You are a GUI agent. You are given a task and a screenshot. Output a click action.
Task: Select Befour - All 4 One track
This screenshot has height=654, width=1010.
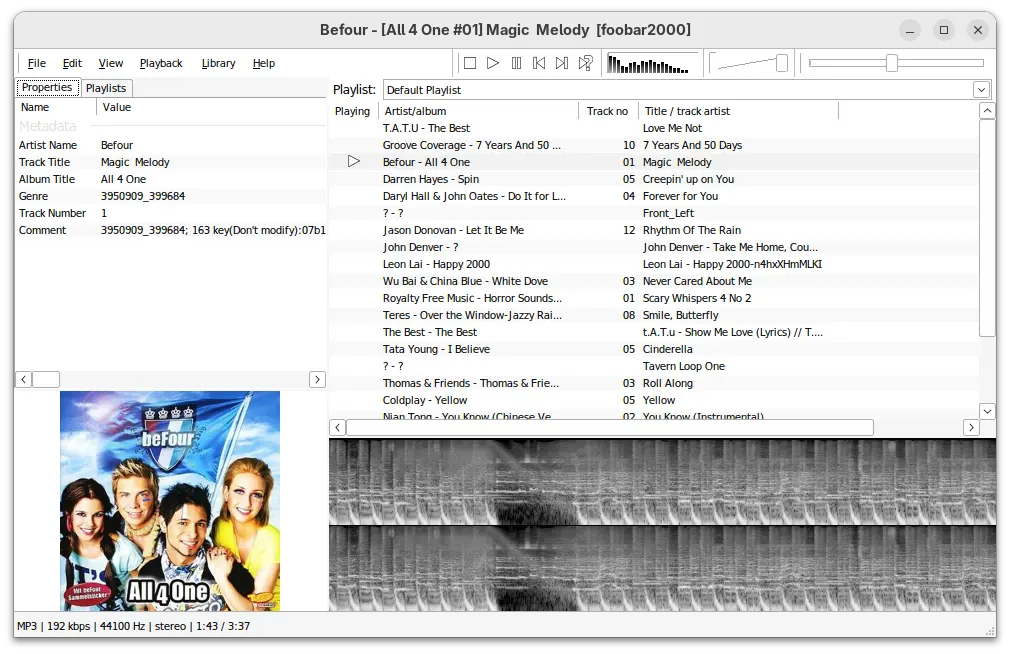click(x=654, y=162)
